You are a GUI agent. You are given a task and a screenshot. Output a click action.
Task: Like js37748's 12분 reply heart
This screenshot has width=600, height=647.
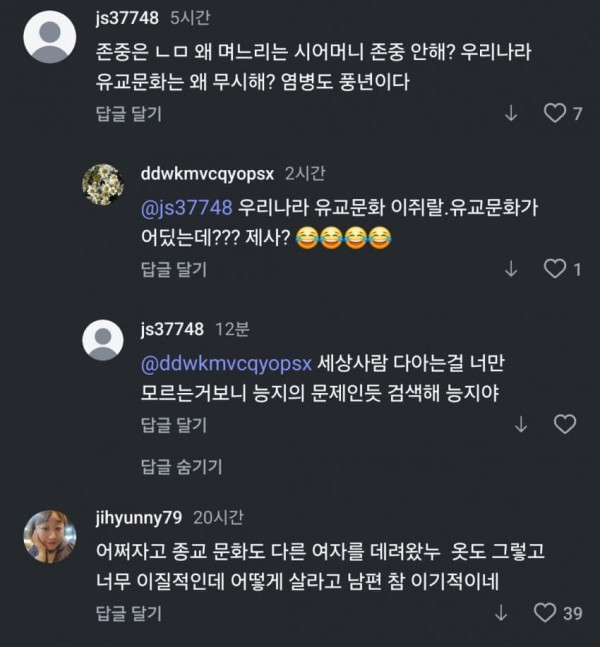565,424
